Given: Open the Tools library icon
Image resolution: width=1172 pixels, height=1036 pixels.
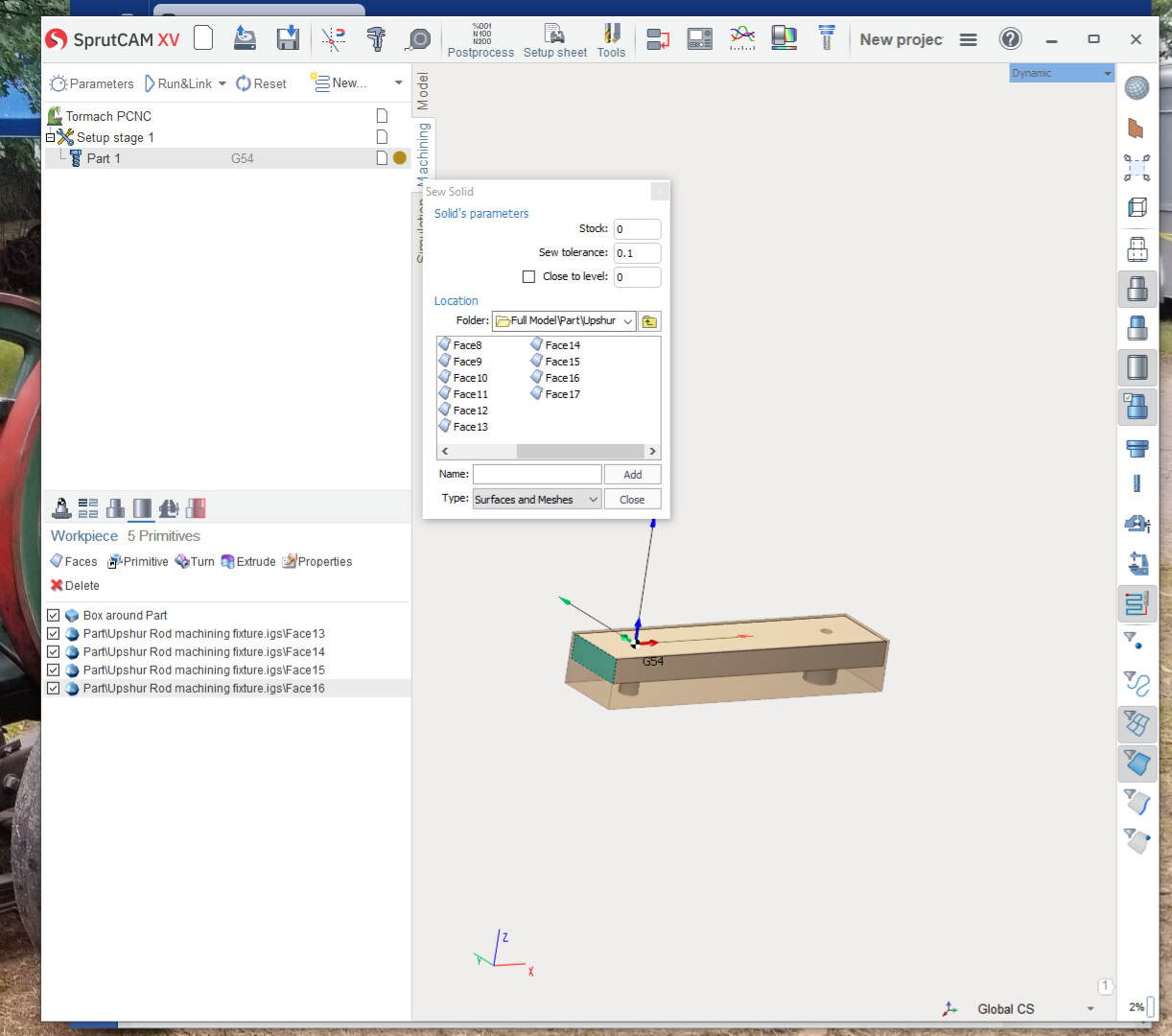Looking at the screenshot, I should 611,40.
